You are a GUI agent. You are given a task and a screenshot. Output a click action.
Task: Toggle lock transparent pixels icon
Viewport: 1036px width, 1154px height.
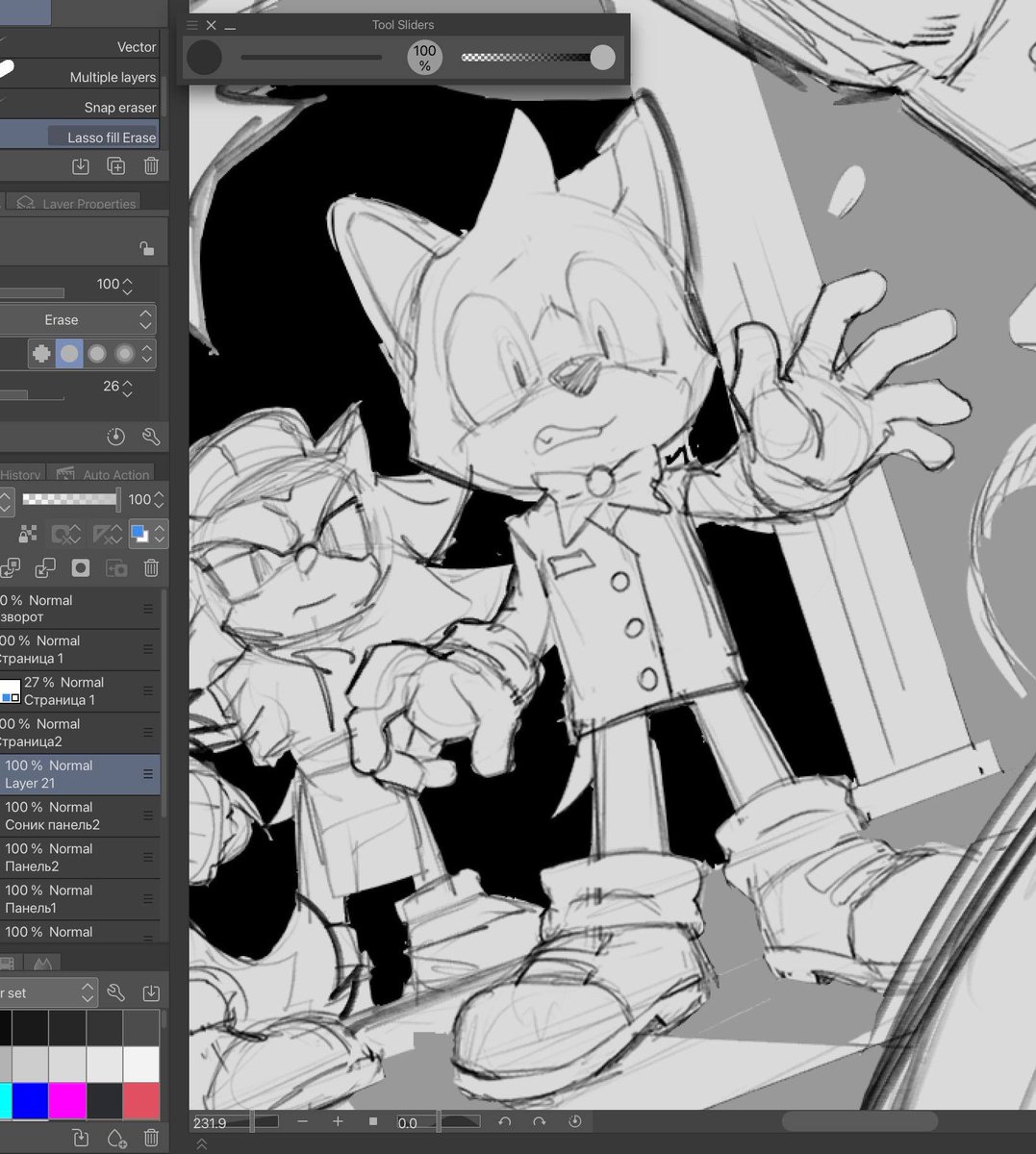click(x=29, y=535)
